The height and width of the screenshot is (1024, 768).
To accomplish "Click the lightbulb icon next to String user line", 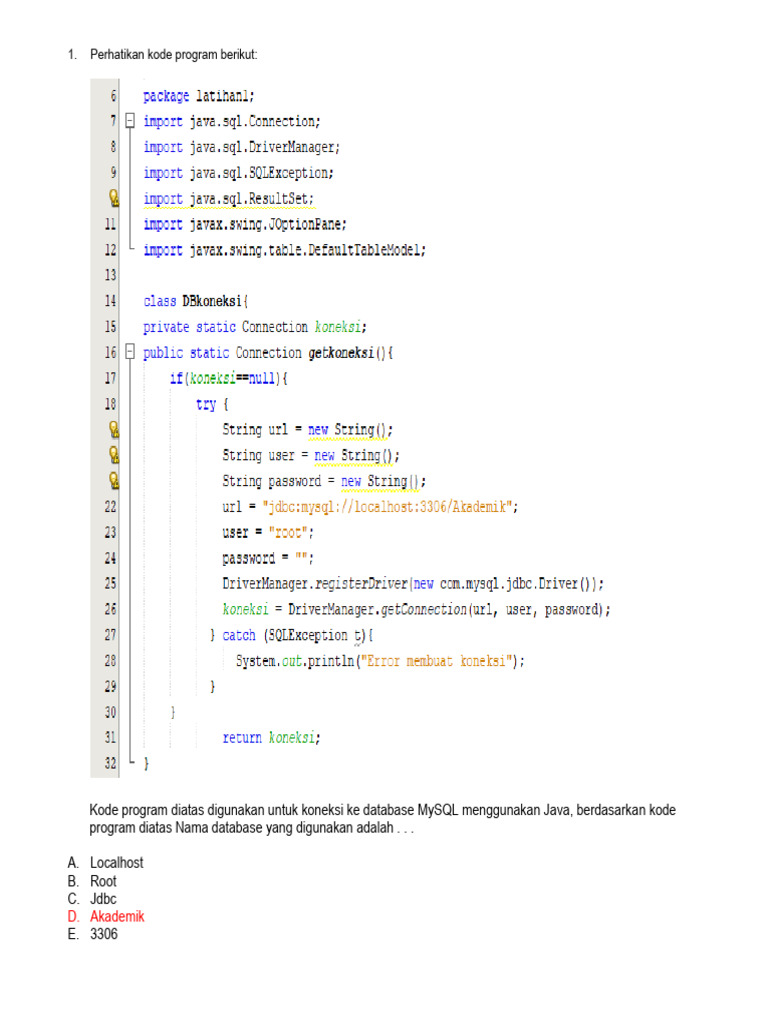I will [114, 455].
